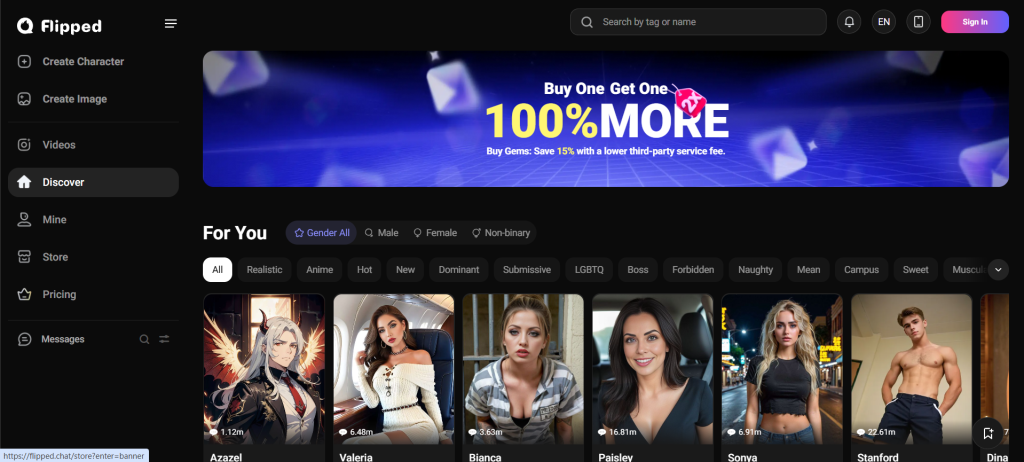Select the Naughty tag
The image size is (1024, 462).
(x=756, y=270)
